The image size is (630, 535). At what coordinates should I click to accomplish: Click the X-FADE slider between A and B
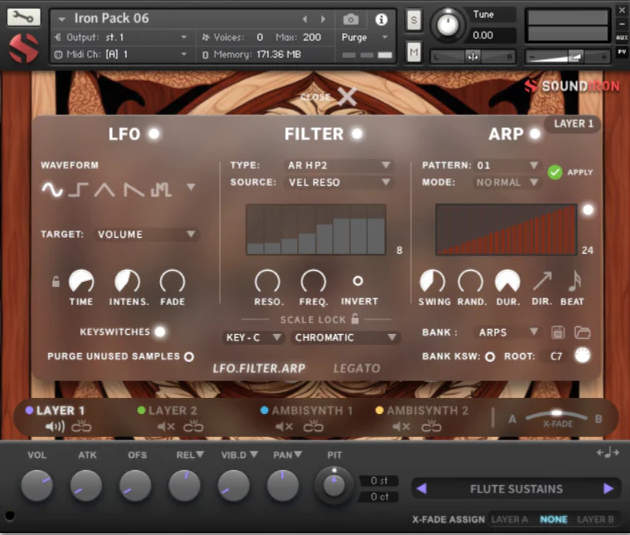(556, 415)
